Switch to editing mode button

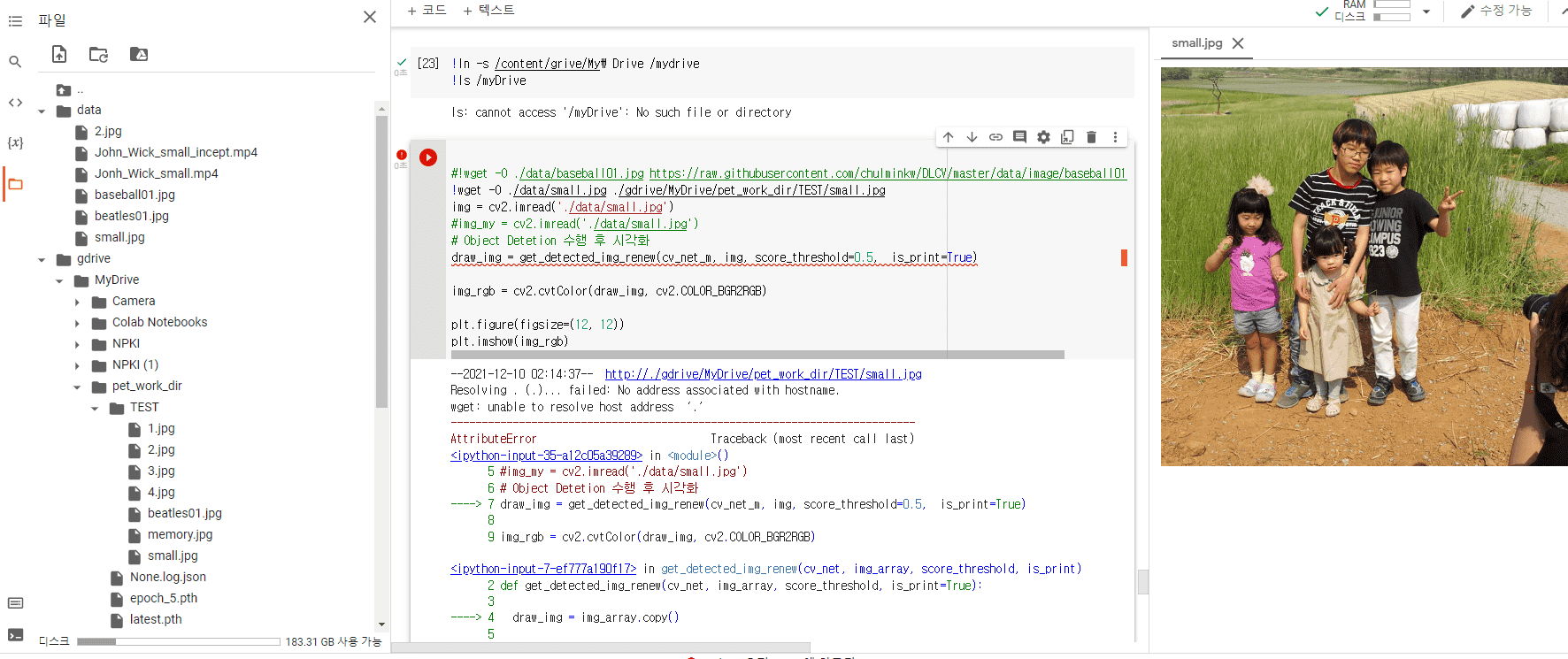1496,11
